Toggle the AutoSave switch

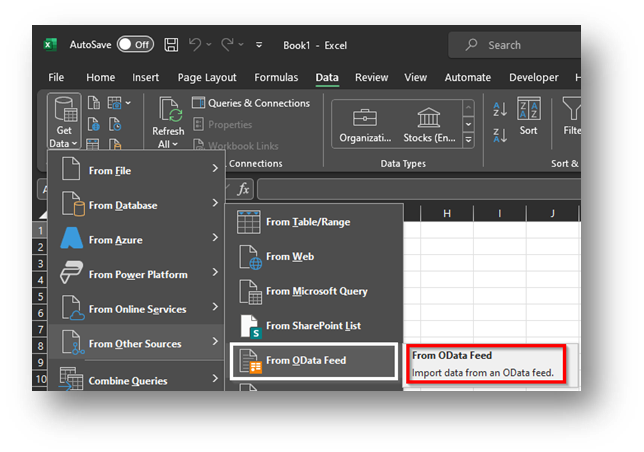(135, 44)
